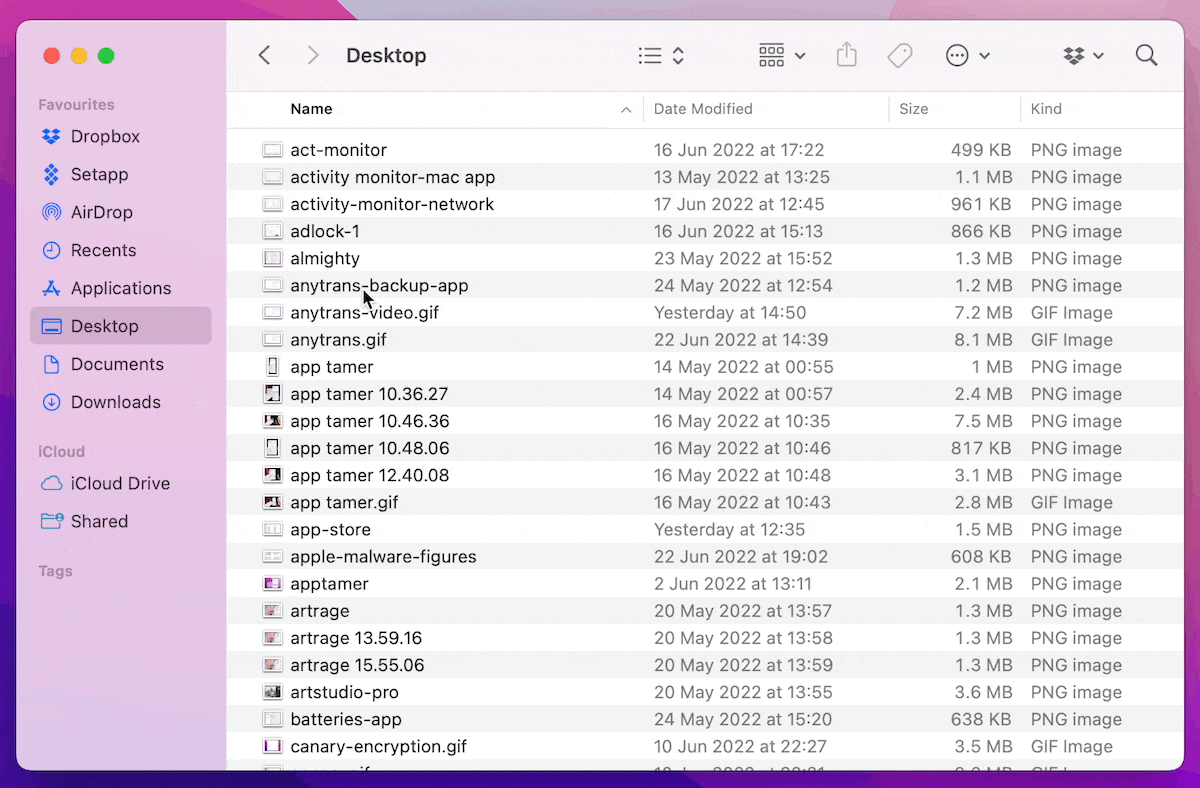Viewport: 1200px width, 788px height.
Task: Open iCloud Drive in the sidebar
Action: point(120,483)
